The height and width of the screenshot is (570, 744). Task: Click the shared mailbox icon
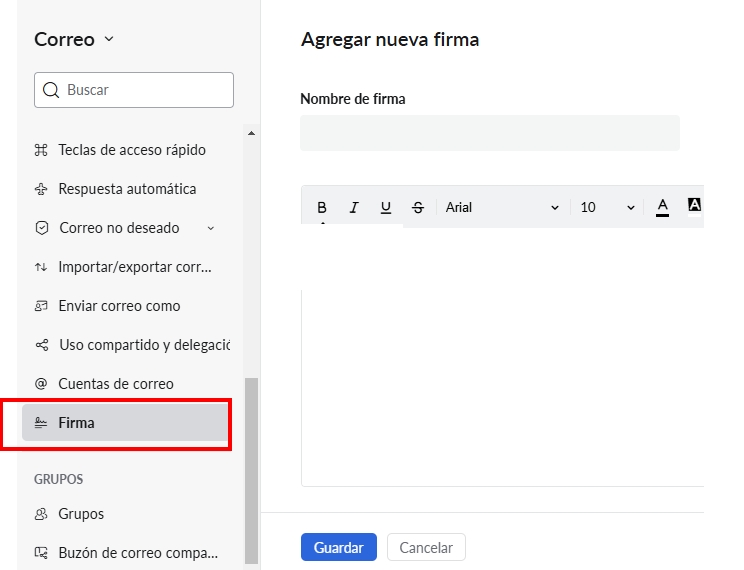point(41,553)
